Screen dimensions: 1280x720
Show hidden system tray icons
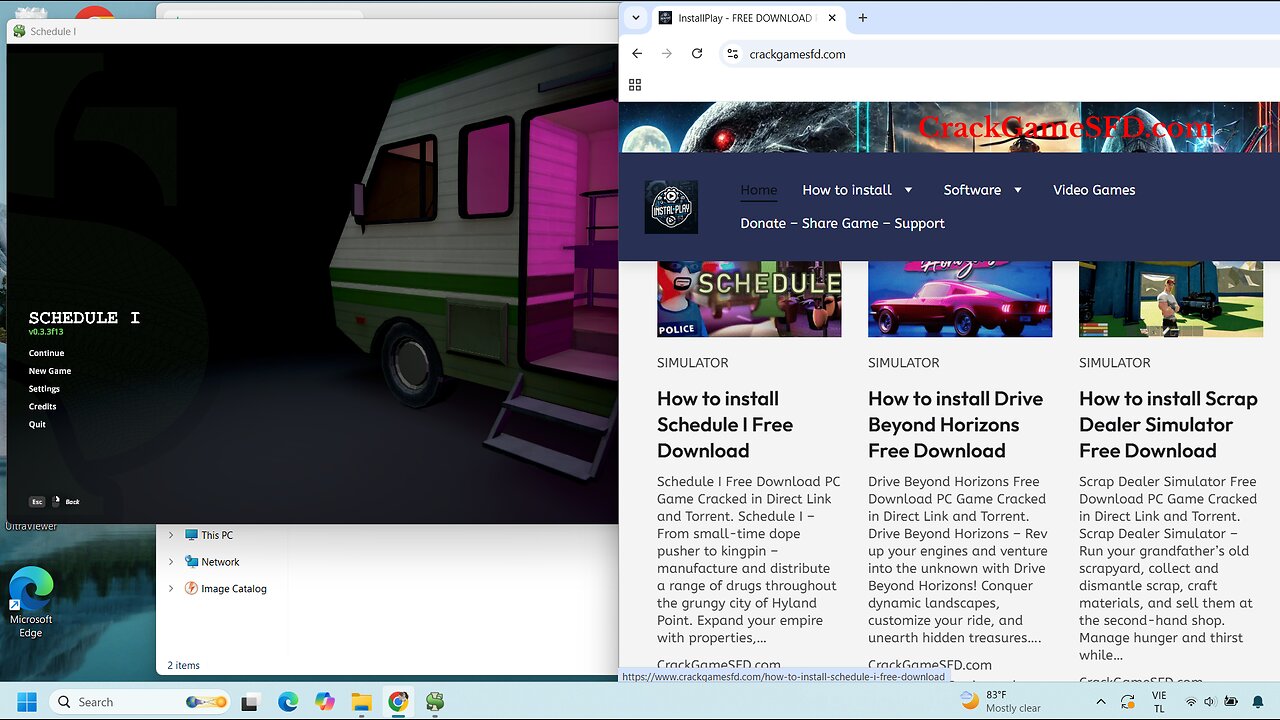(x=1101, y=702)
